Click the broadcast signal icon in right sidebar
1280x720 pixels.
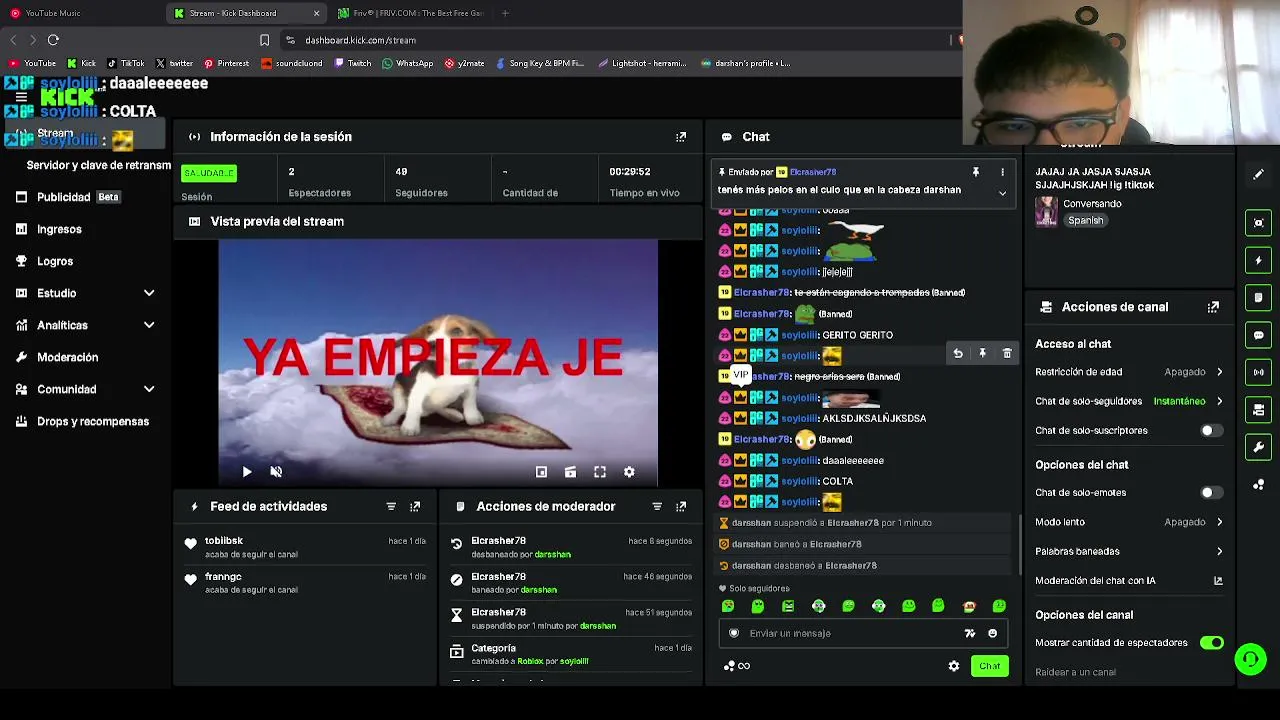1259,372
